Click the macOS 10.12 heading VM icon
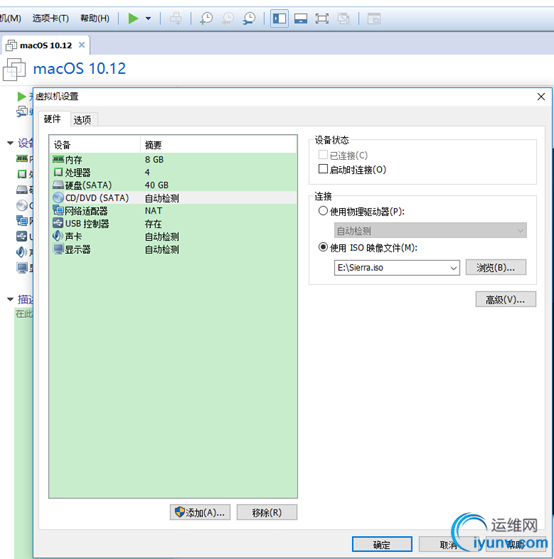This screenshot has height=559, width=554. click(14, 69)
